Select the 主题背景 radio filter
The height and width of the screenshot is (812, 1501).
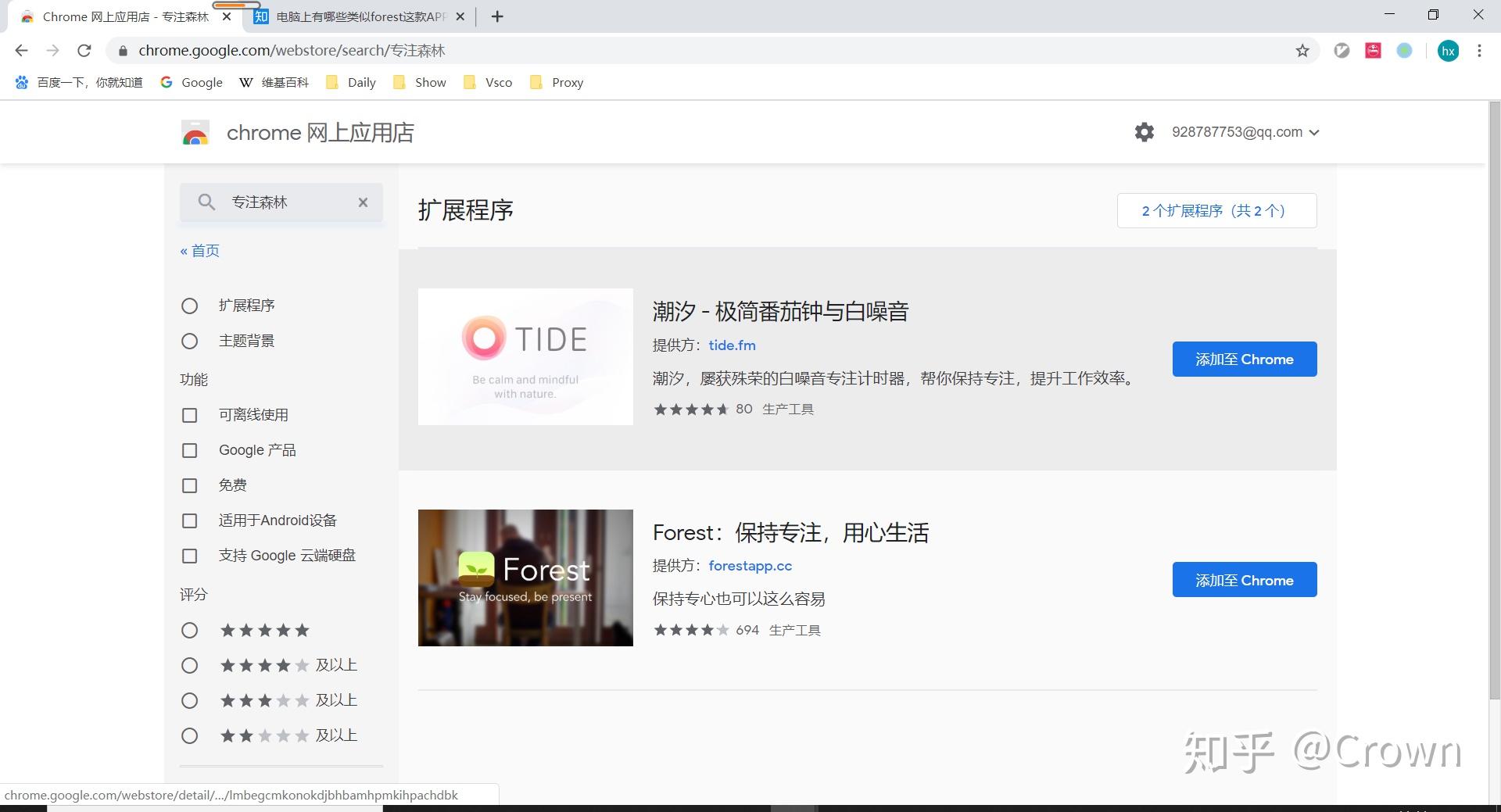click(x=189, y=341)
